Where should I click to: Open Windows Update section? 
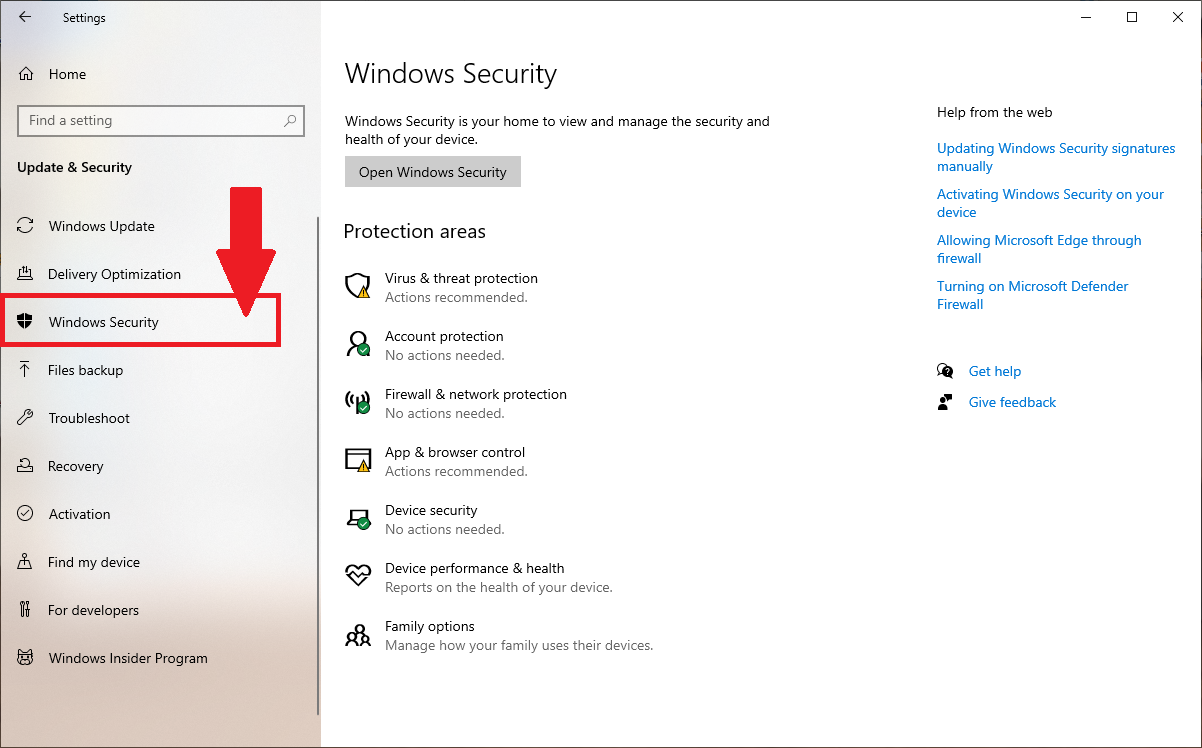101,226
